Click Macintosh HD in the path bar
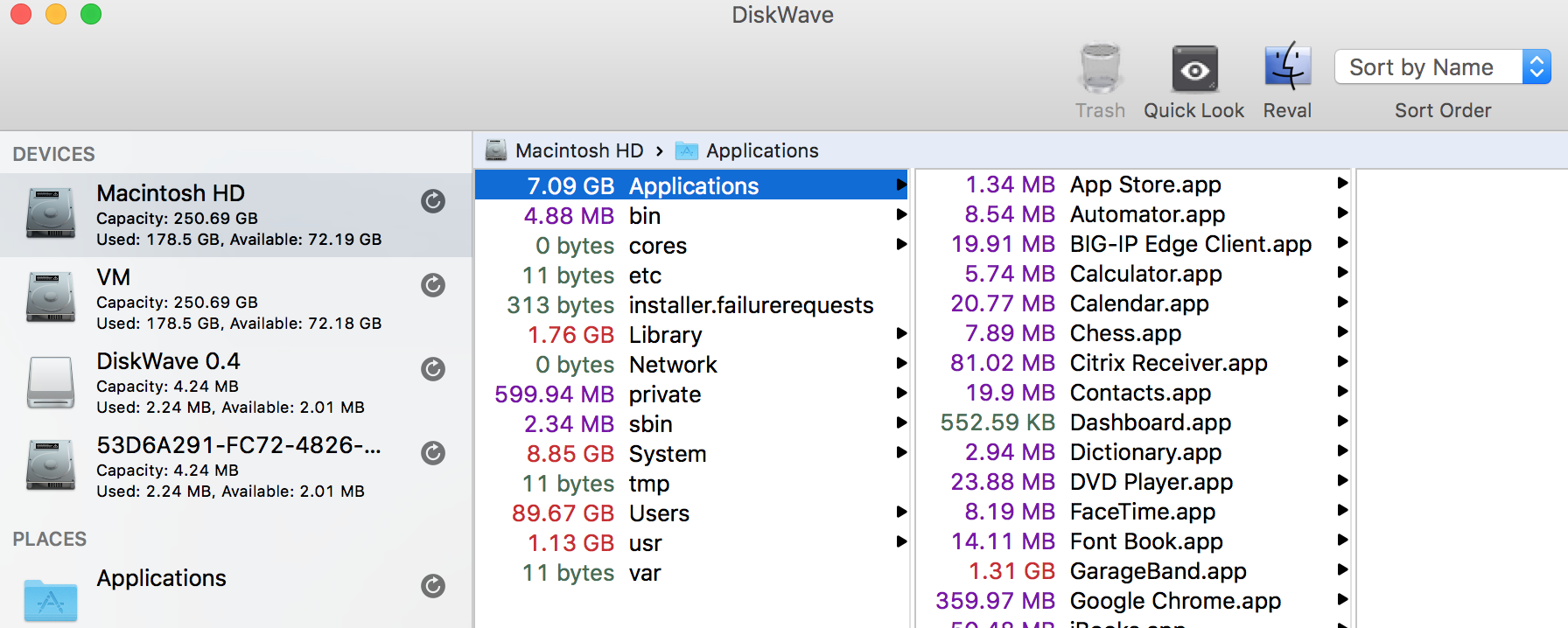The image size is (1568, 628). (x=579, y=150)
